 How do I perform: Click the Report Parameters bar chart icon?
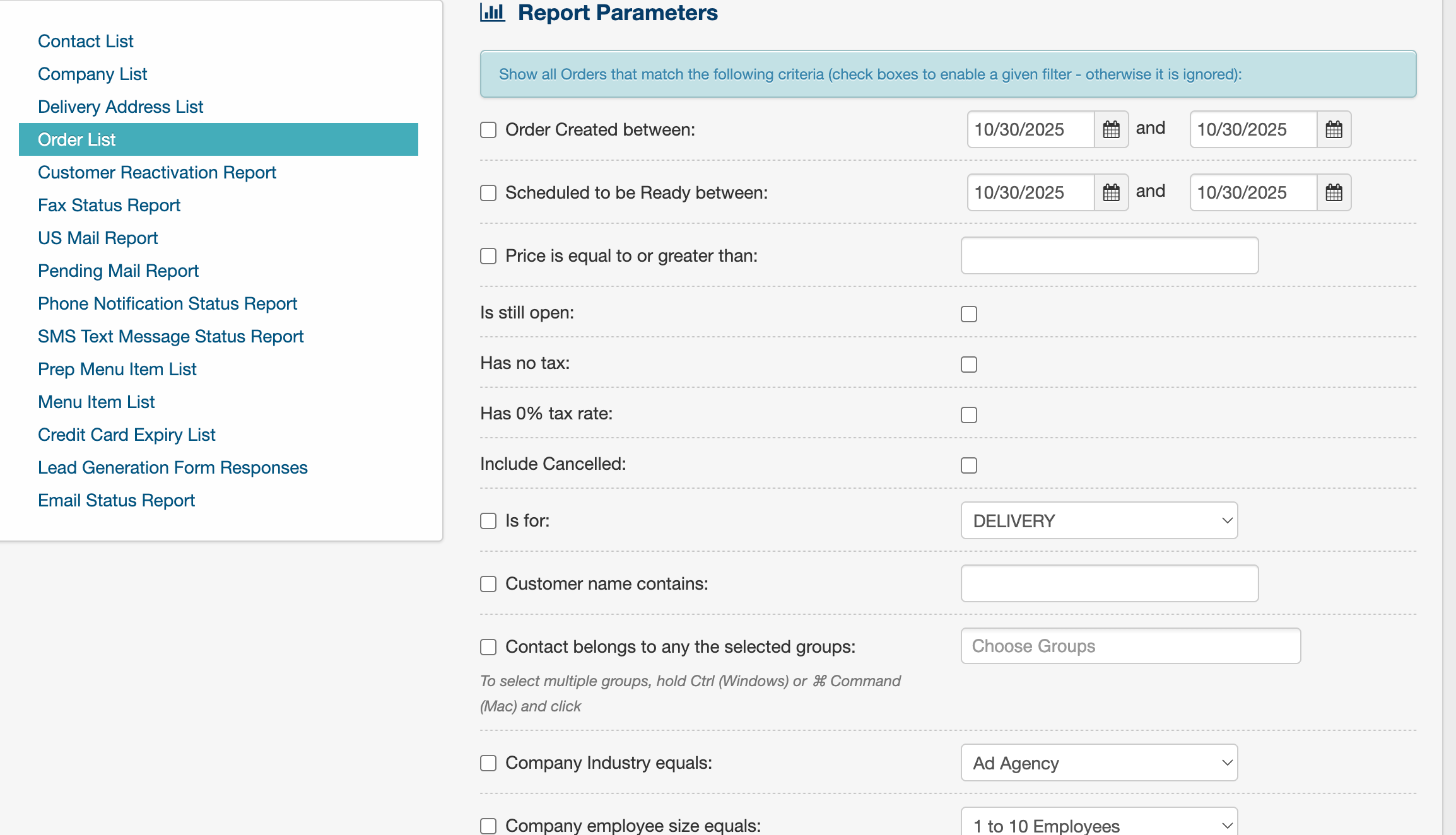[492, 13]
